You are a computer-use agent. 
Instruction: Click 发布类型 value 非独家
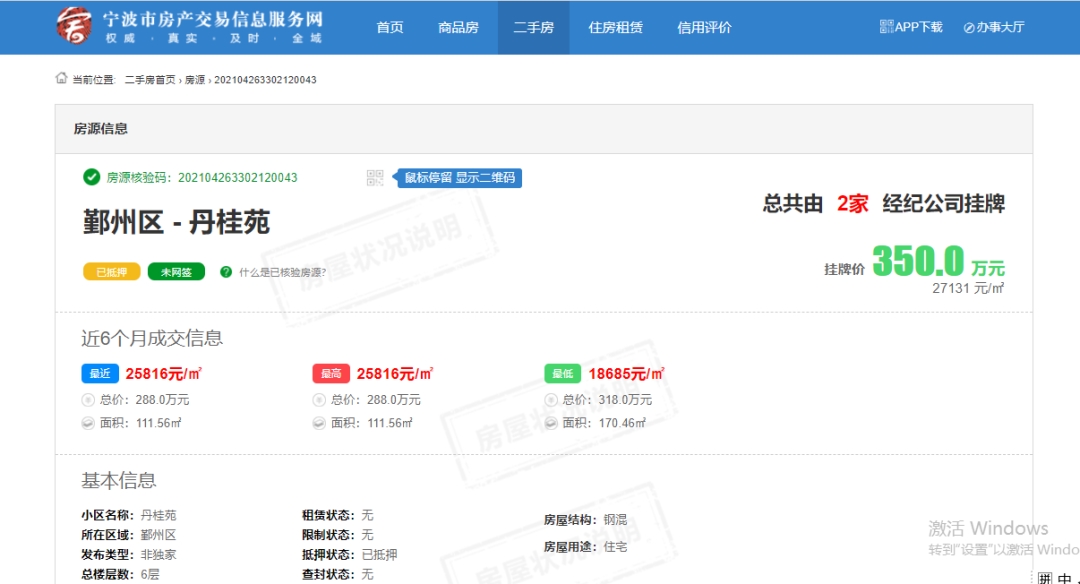pos(158,555)
